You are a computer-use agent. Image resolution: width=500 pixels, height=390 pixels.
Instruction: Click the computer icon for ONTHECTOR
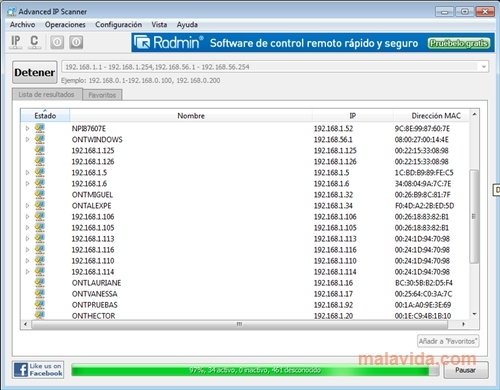tap(40, 315)
